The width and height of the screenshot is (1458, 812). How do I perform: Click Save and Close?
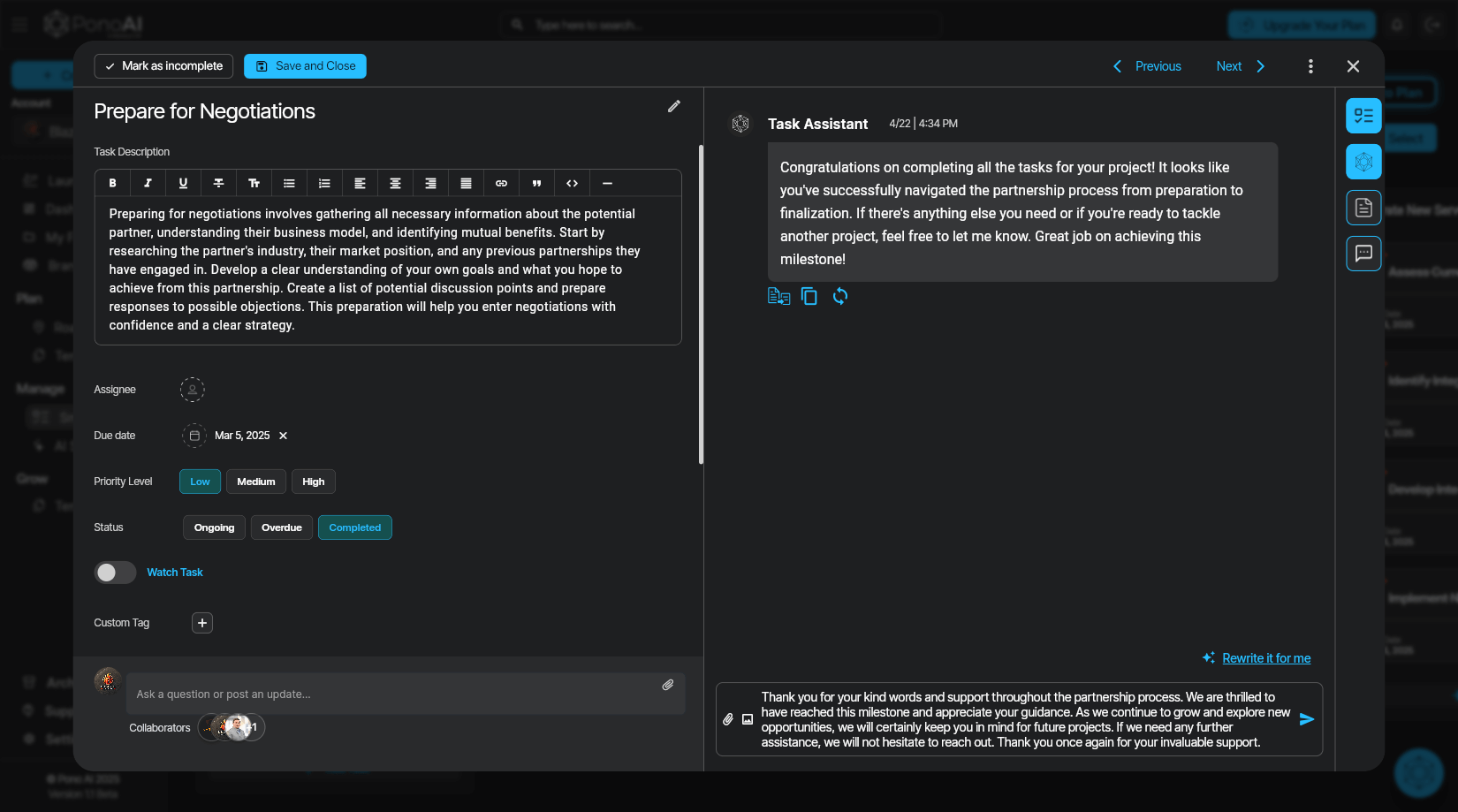tap(305, 65)
